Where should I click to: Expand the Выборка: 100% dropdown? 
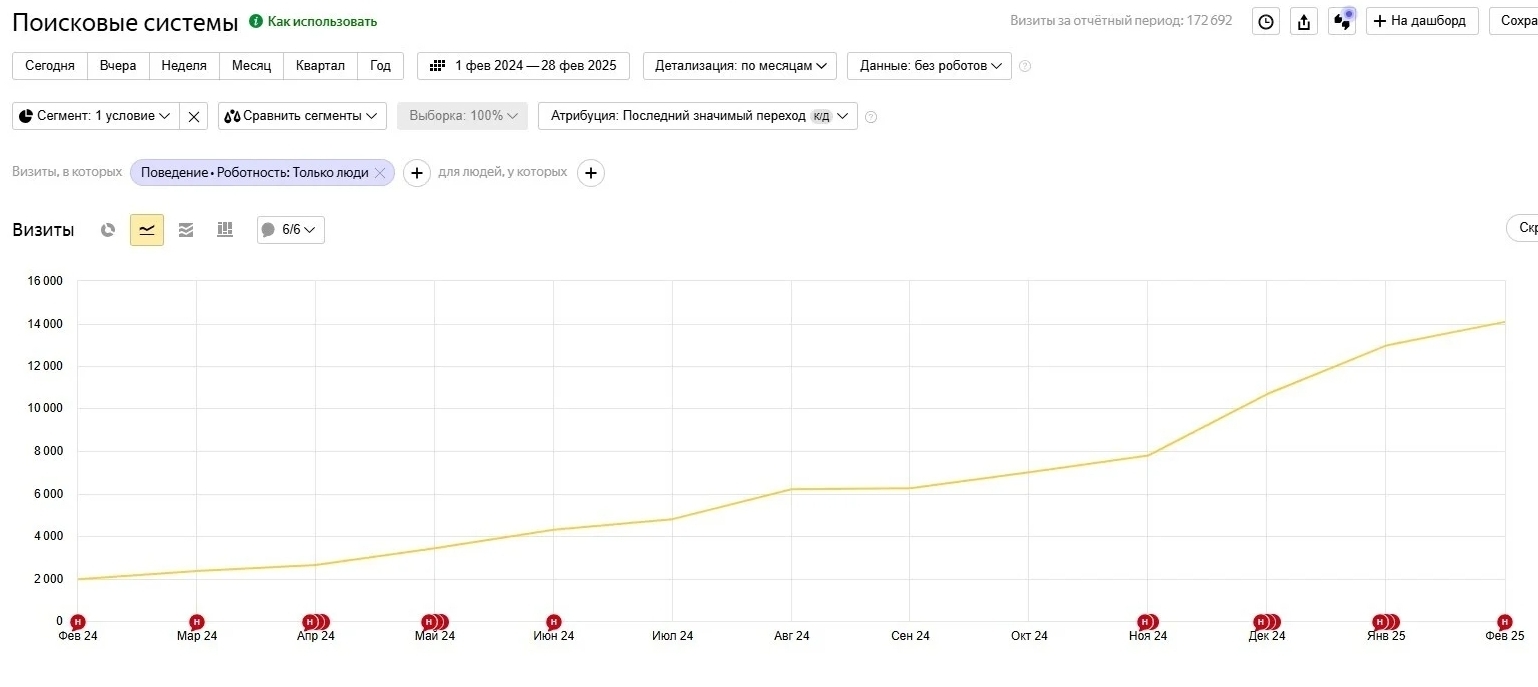(x=462, y=116)
